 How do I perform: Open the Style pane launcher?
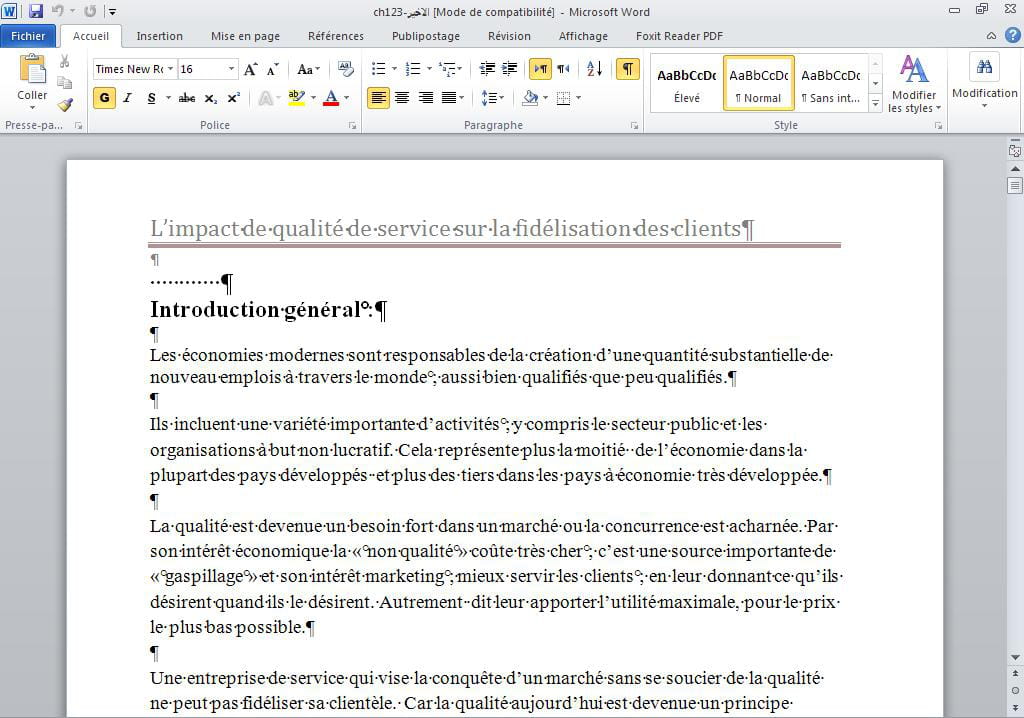[x=938, y=125]
